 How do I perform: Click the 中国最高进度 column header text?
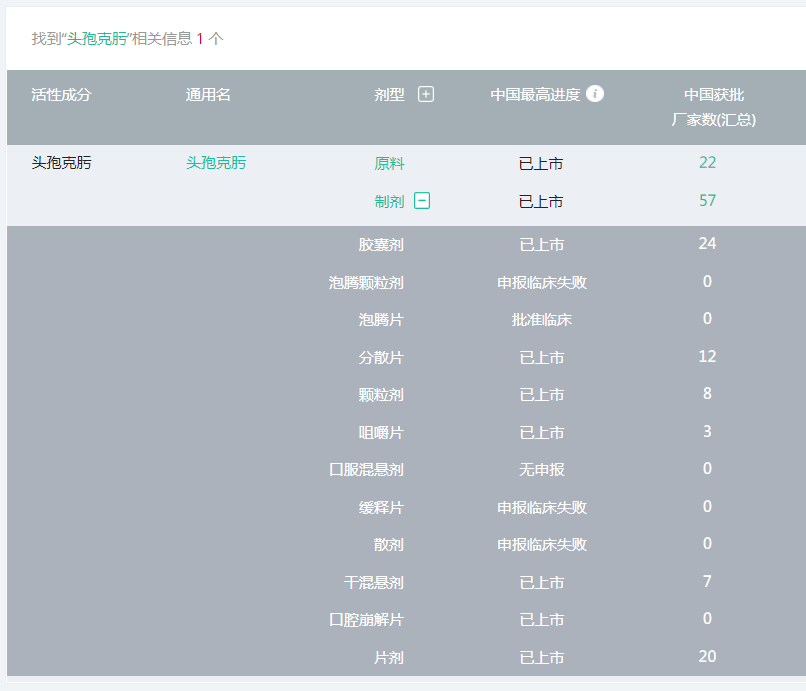point(535,95)
